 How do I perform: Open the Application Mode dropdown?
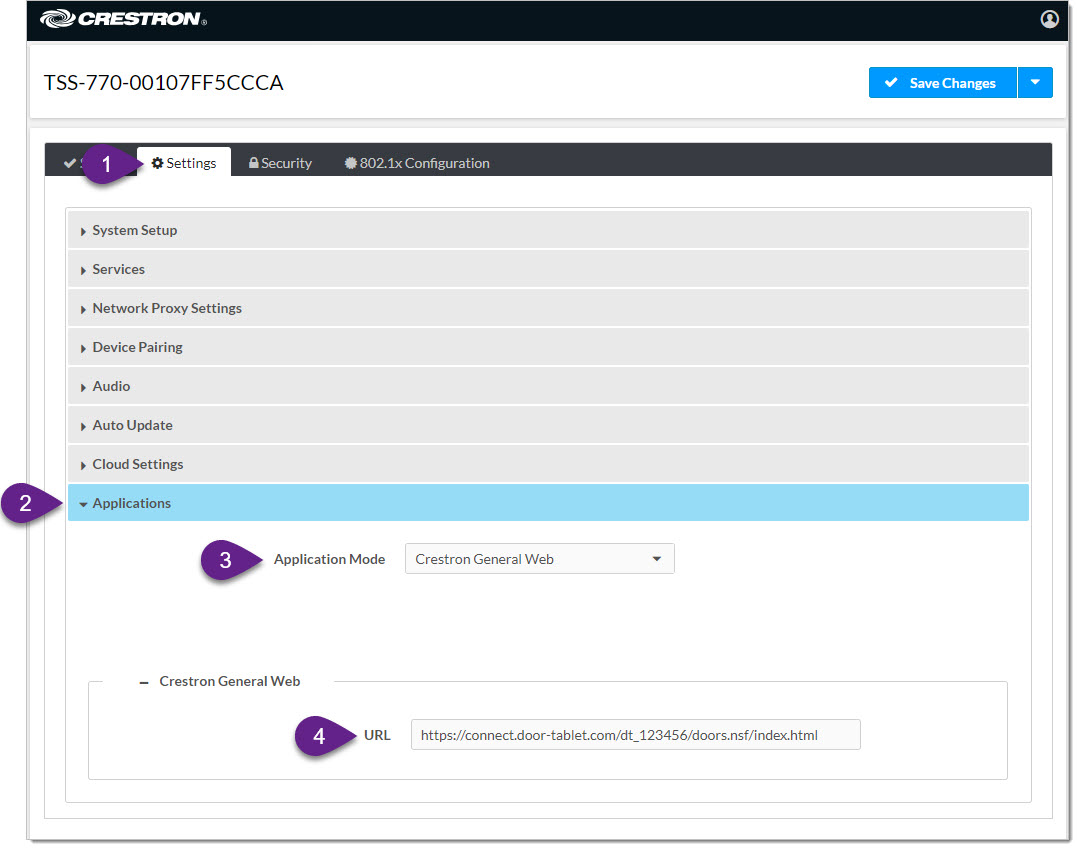(x=539, y=559)
